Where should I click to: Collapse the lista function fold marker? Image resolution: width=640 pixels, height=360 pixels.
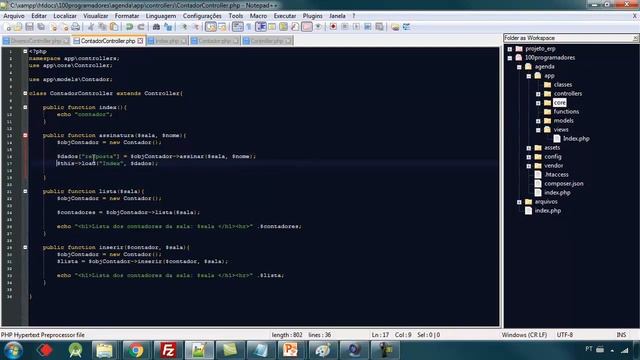pyautogui.click(x=25, y=191)
